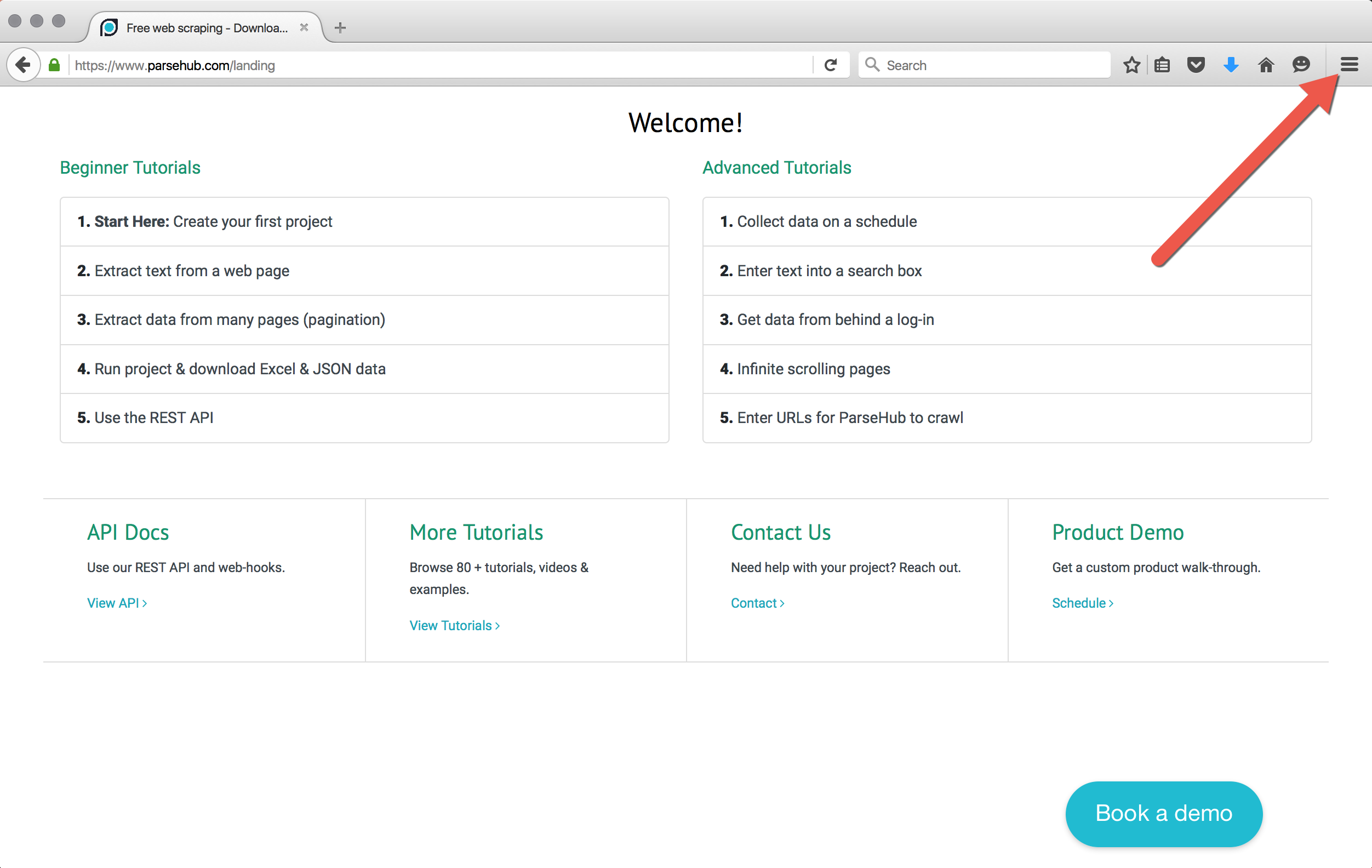Click the macOS yellow minimize window button
The image size is (1372, 868).
37,21
